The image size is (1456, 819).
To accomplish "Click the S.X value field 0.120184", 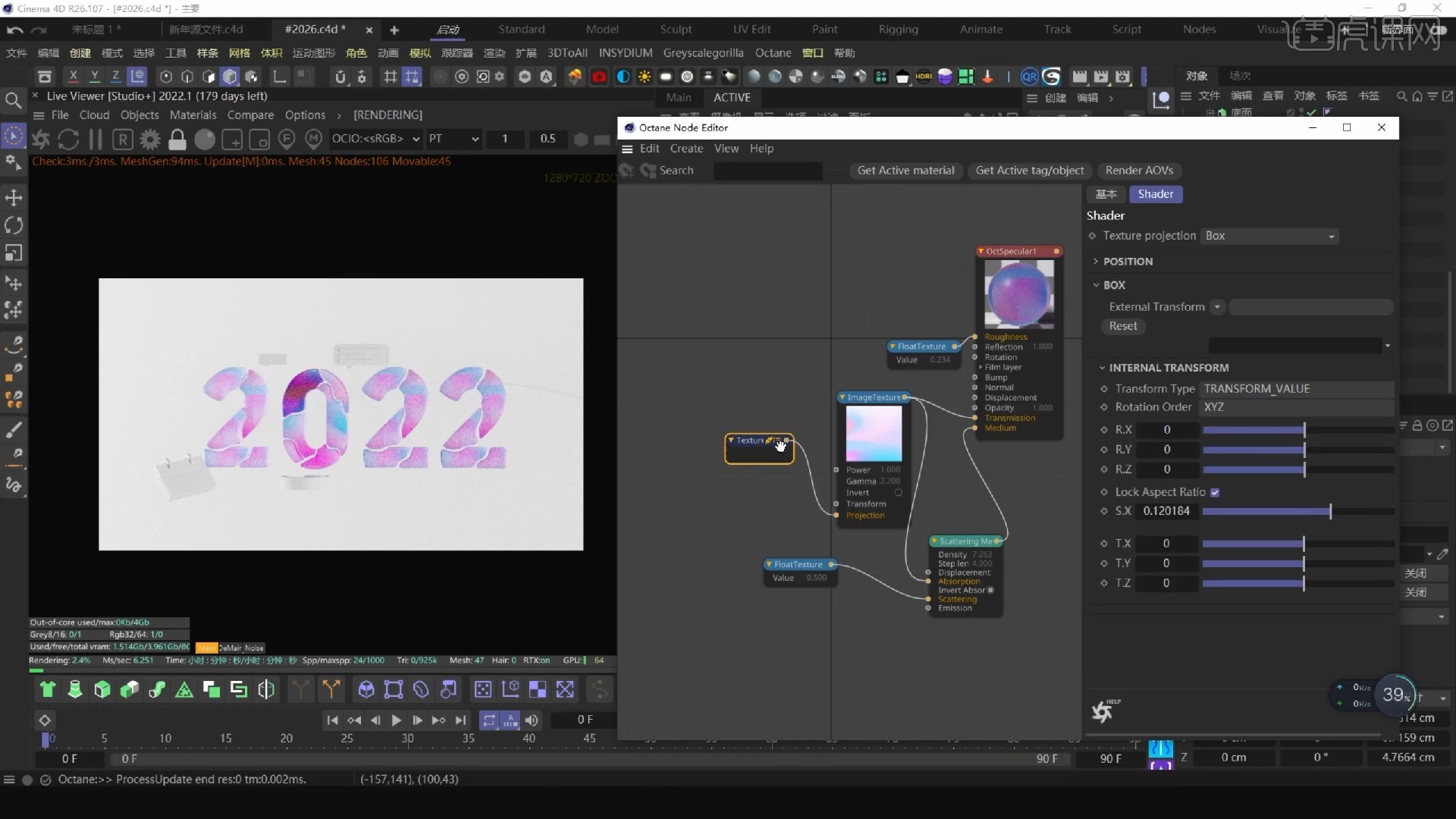I will 1167,511.
